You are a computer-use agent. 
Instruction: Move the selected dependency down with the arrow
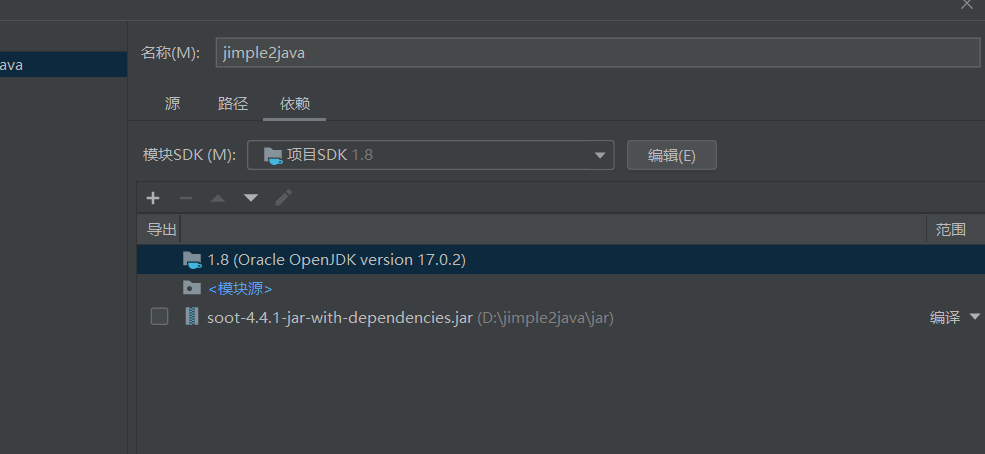(x=251, y=198)
